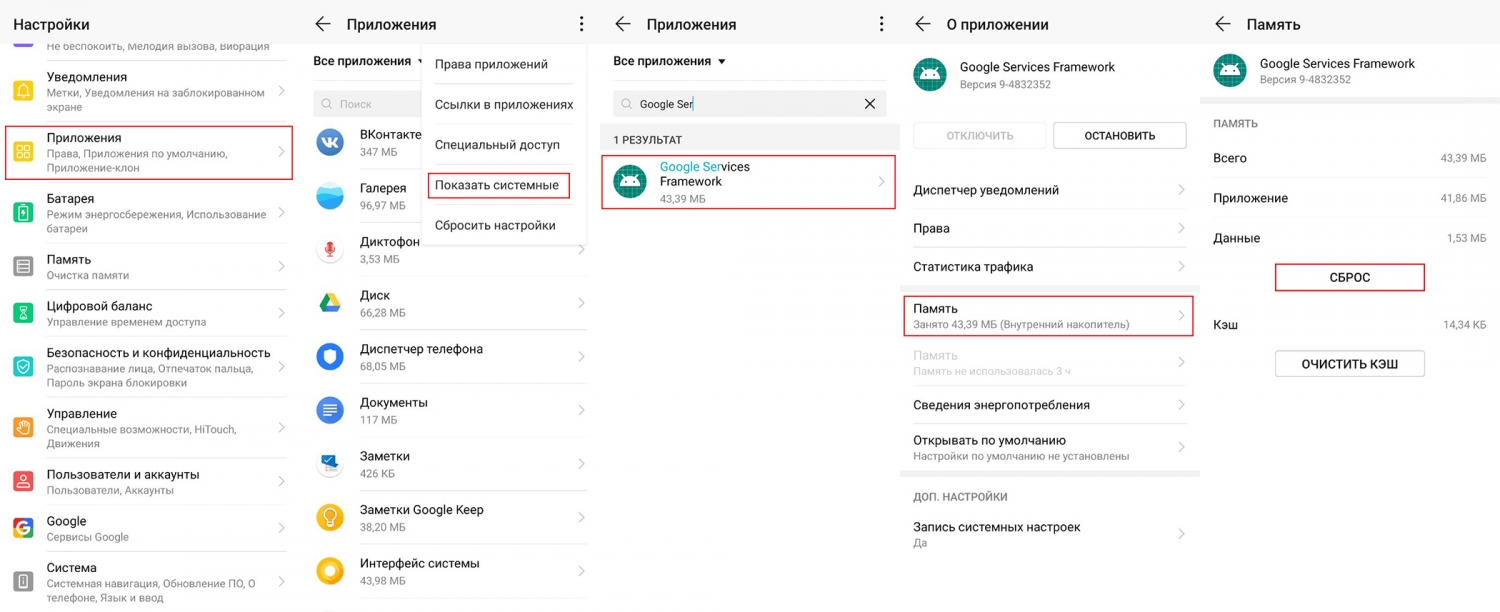Screen dimensions: 1500x612
Task: Open the VKontakte app icon
Action: 330,142
